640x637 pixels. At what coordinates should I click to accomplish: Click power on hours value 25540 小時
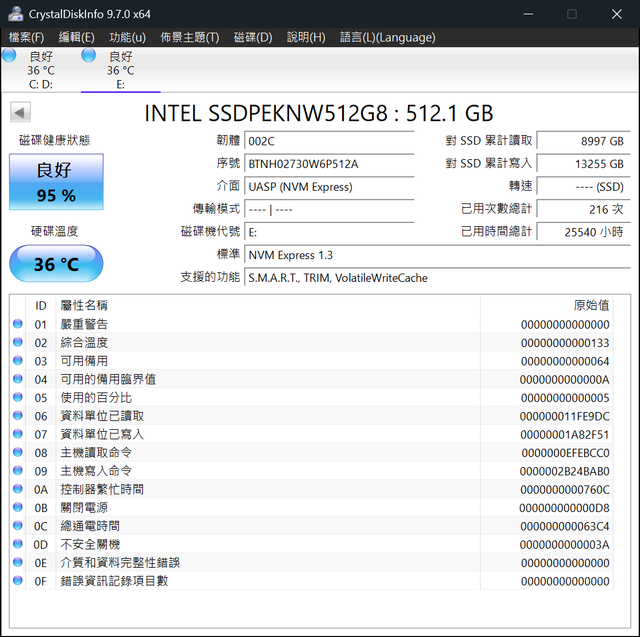coord(584,233)
